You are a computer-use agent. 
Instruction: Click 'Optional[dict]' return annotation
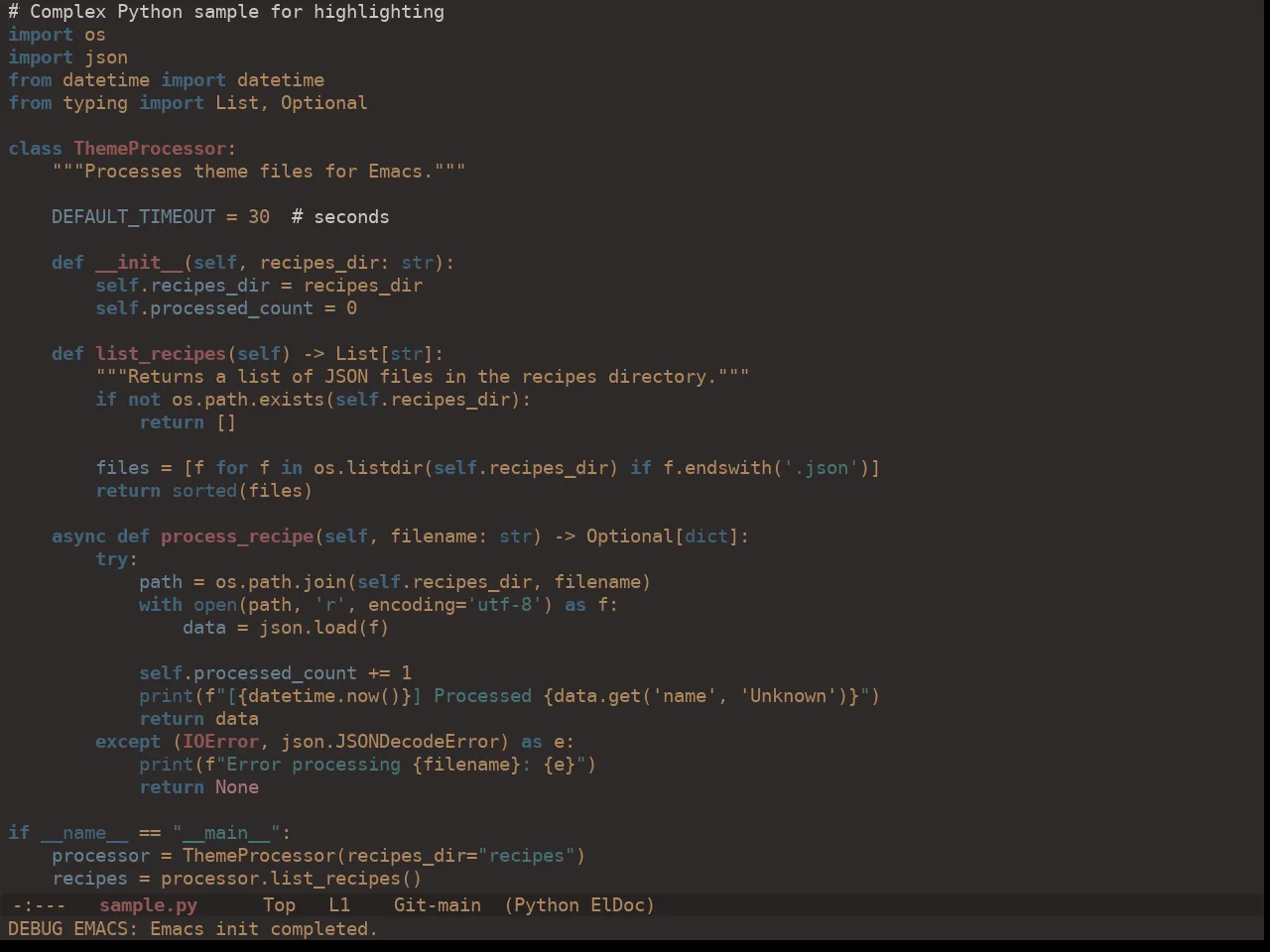pyautogui.click(x=663, y=536)
